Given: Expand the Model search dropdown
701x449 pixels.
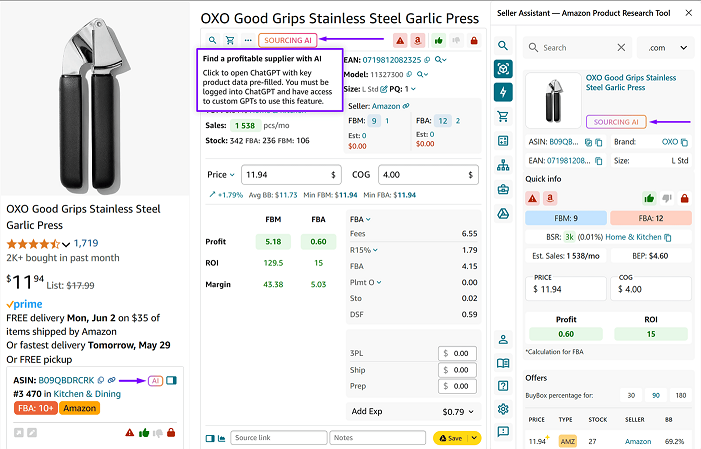Looking at the screenshot, I should coord(422,74).
